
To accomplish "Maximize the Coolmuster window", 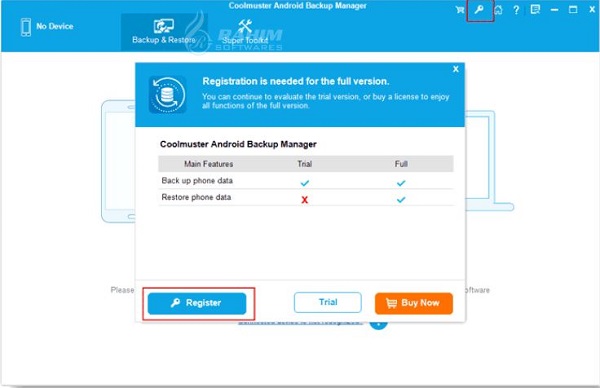I will pyautogui.click(x=573, y=10).
